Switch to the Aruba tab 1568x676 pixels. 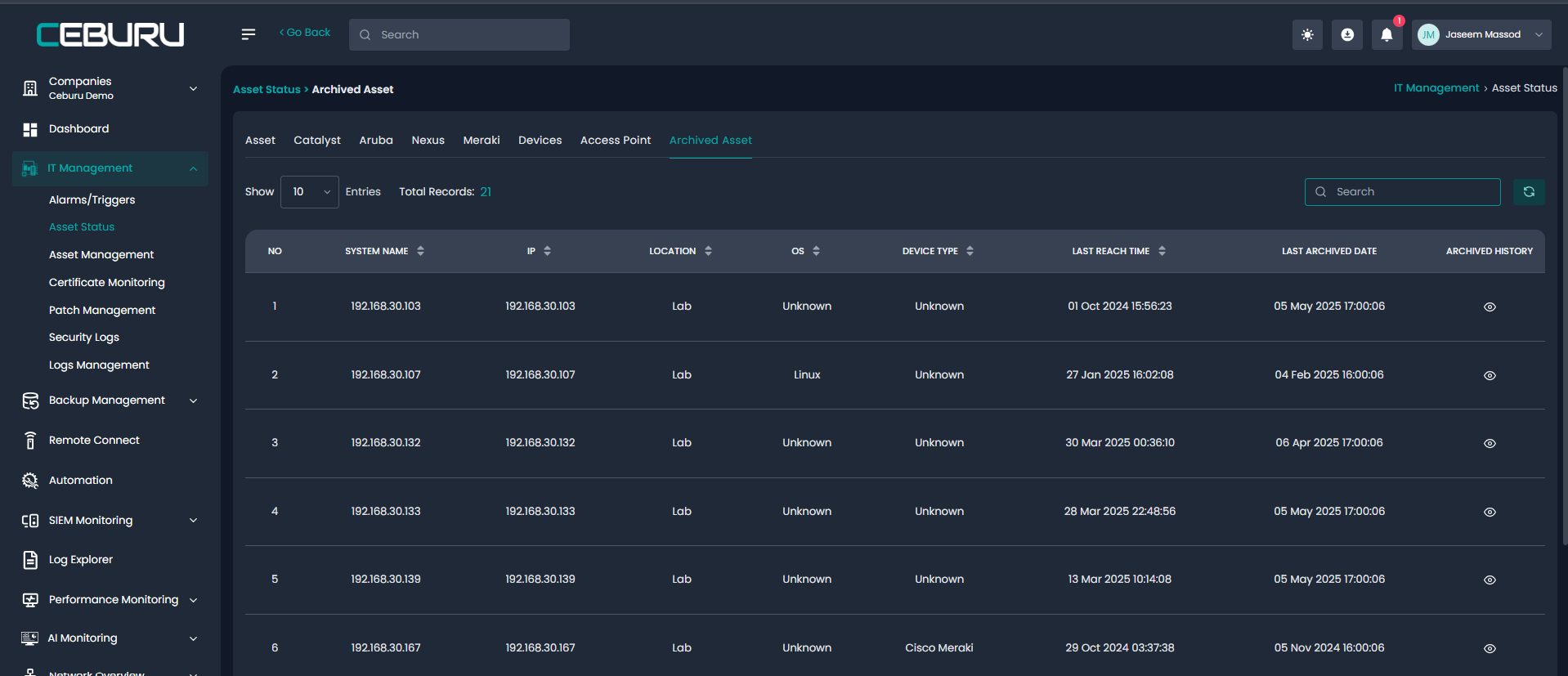pos(376,141)
